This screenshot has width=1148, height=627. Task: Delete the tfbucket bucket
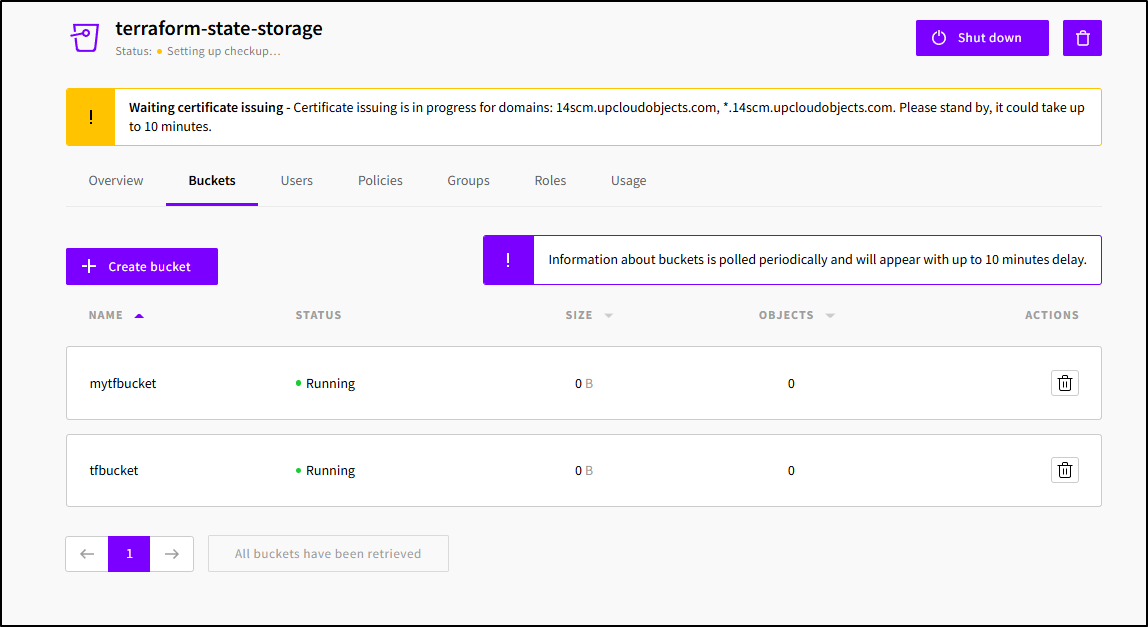point(1065,470)
